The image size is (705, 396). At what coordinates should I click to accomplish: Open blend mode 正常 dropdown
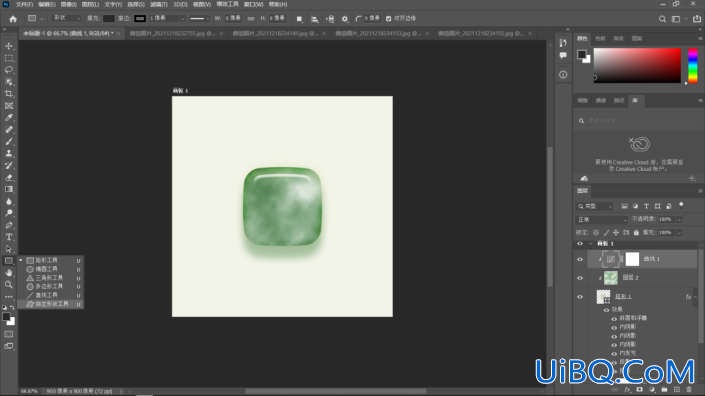pos(601,219)
